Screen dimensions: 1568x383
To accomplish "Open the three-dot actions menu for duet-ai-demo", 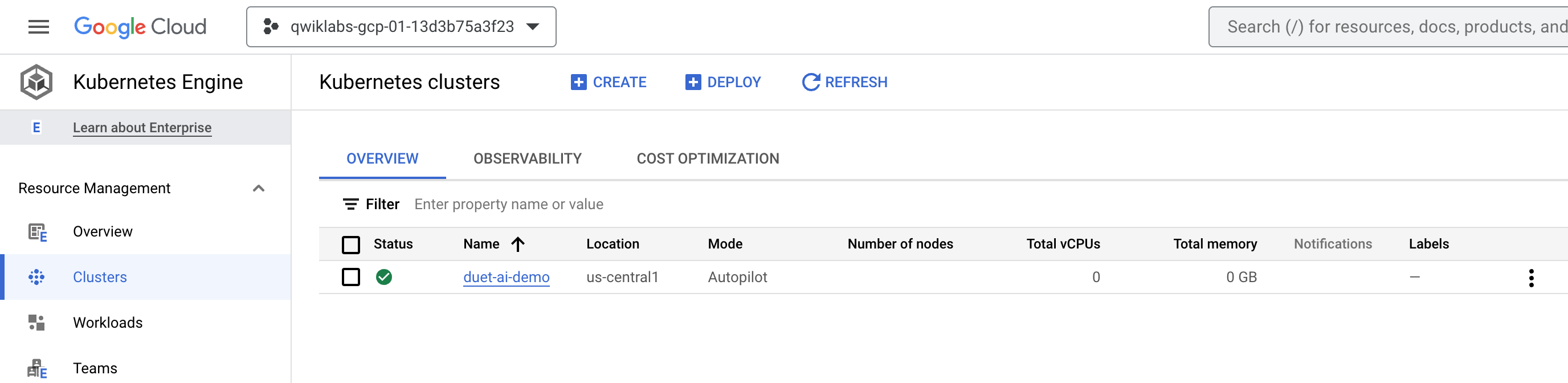I will coord(1531,278).
